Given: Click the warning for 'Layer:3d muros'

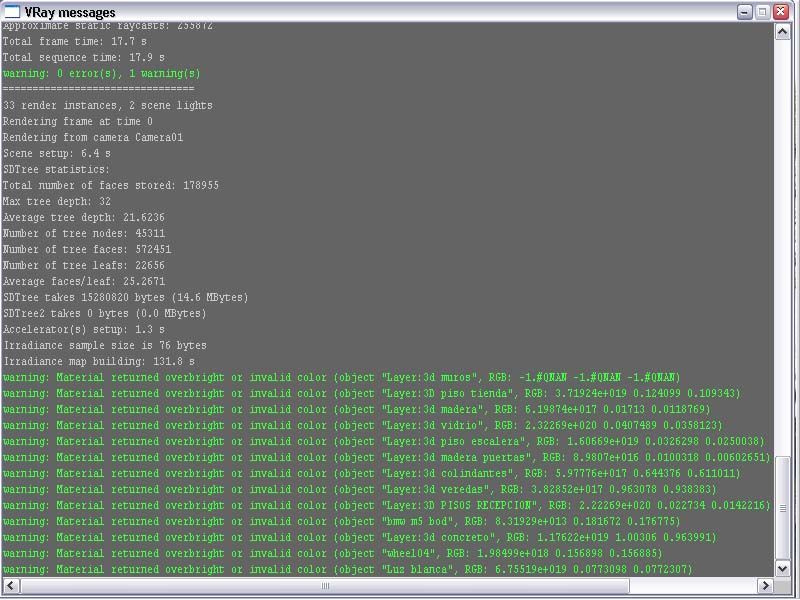Looking at the screenshot, I should click(x=341, y=378).
